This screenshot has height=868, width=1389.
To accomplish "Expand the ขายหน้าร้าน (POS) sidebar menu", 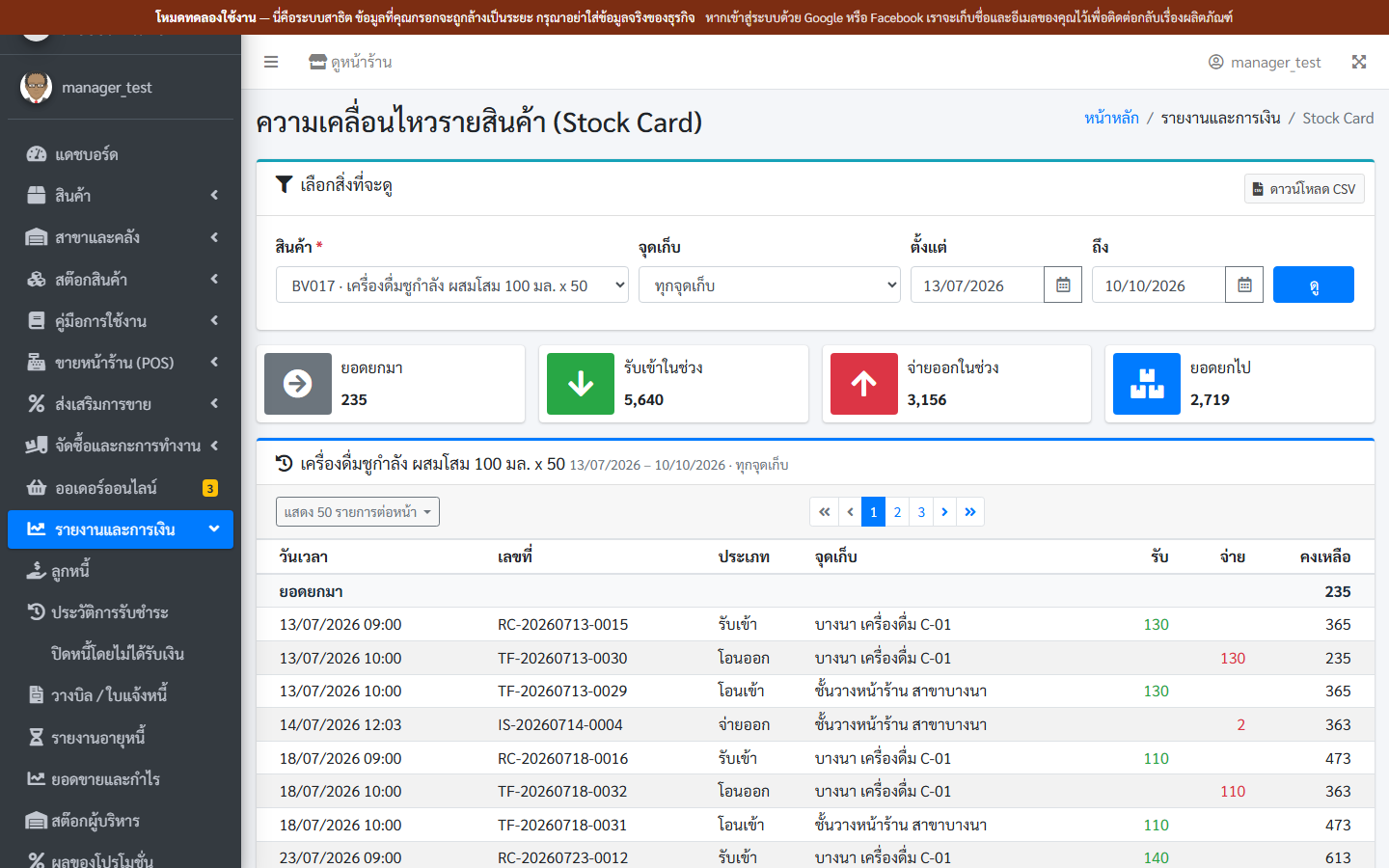I will point(121,363).
